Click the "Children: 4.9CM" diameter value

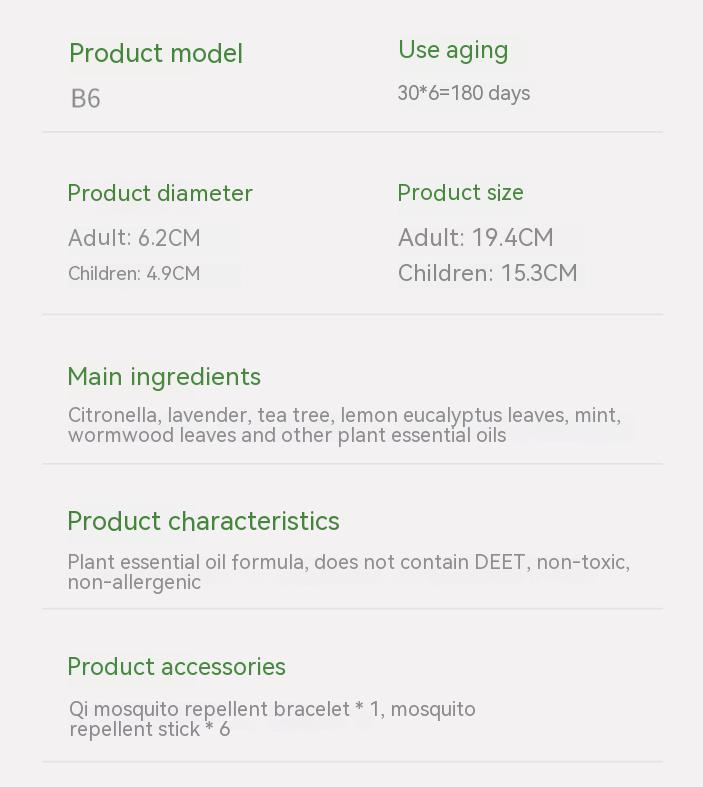tap(134, 274)
